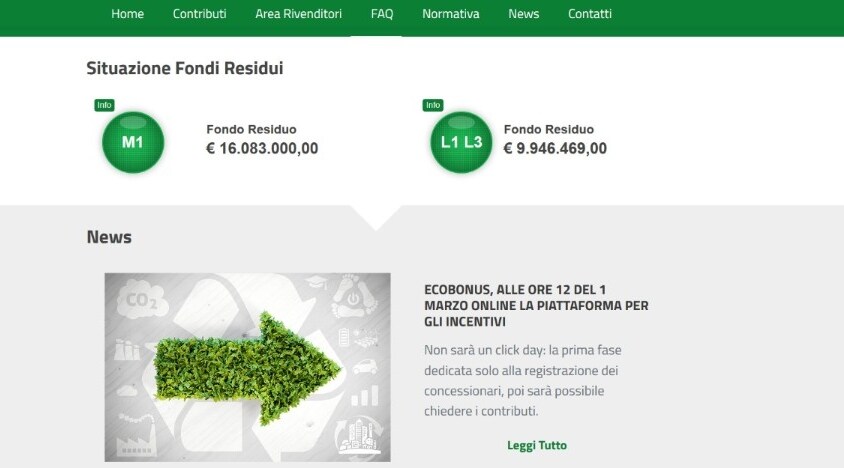844x468 pixels.
Task: Click the Fondo Residuo label beside M1
Action: click(x=251, y=129)
